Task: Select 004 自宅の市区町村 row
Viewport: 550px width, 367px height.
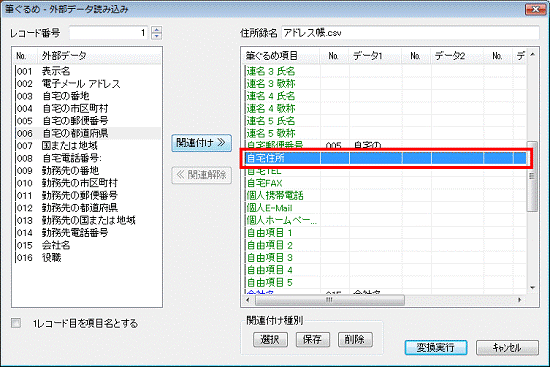Action: [x=88, y=108]
